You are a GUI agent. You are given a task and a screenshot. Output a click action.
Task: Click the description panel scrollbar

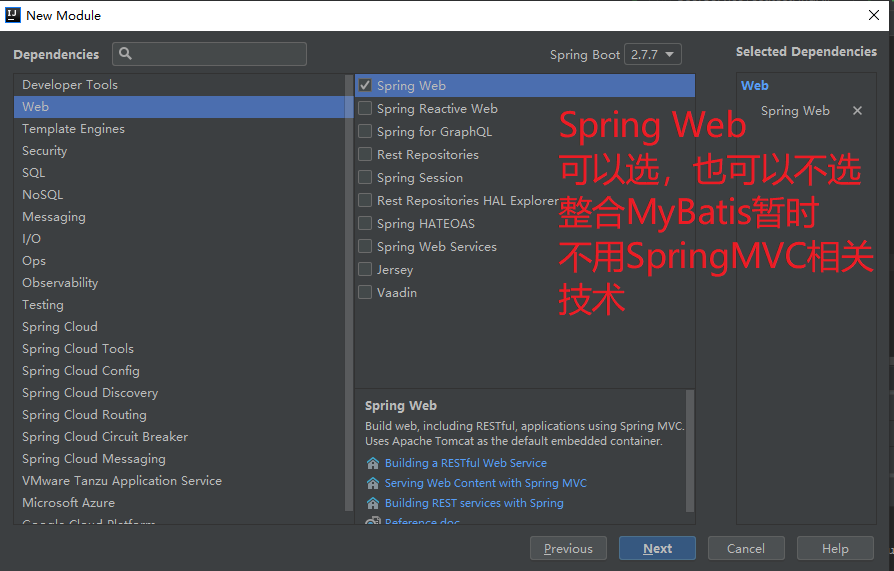[x=689, y=451]
